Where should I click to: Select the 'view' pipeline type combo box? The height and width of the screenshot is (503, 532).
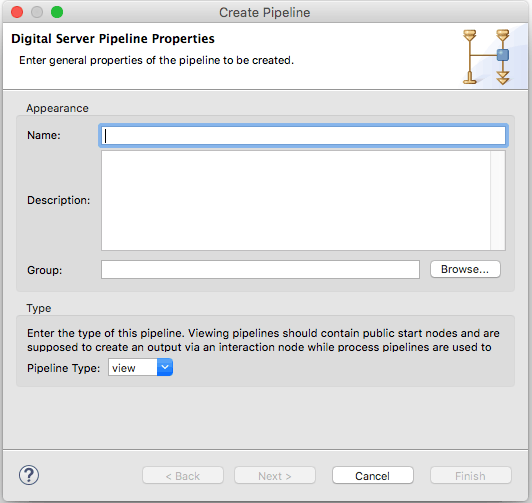pos(140,367)
